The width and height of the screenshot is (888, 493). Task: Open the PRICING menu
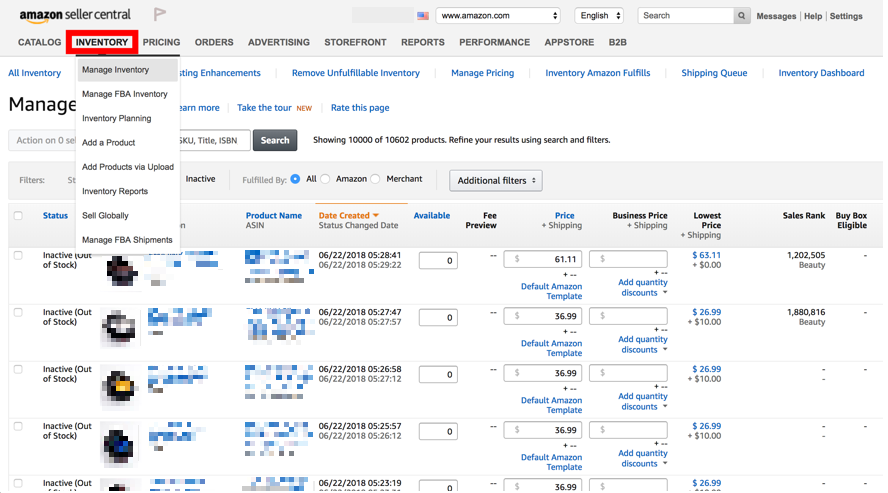point(161,42)
